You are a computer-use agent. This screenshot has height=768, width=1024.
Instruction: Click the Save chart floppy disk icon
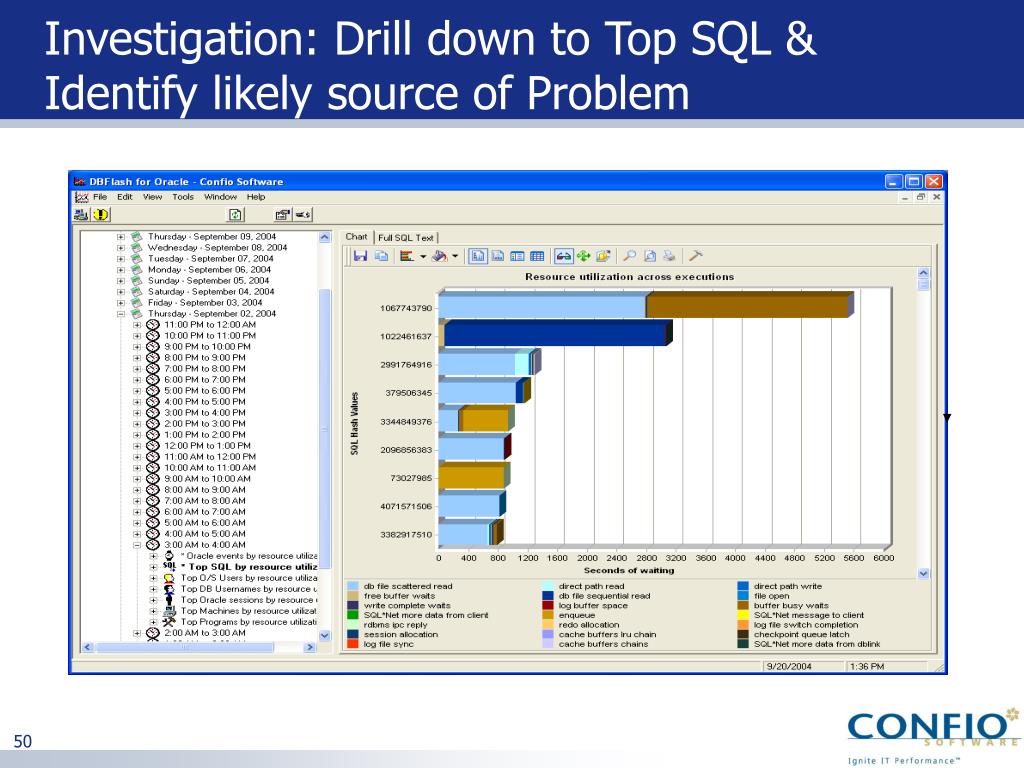point(360,256)
